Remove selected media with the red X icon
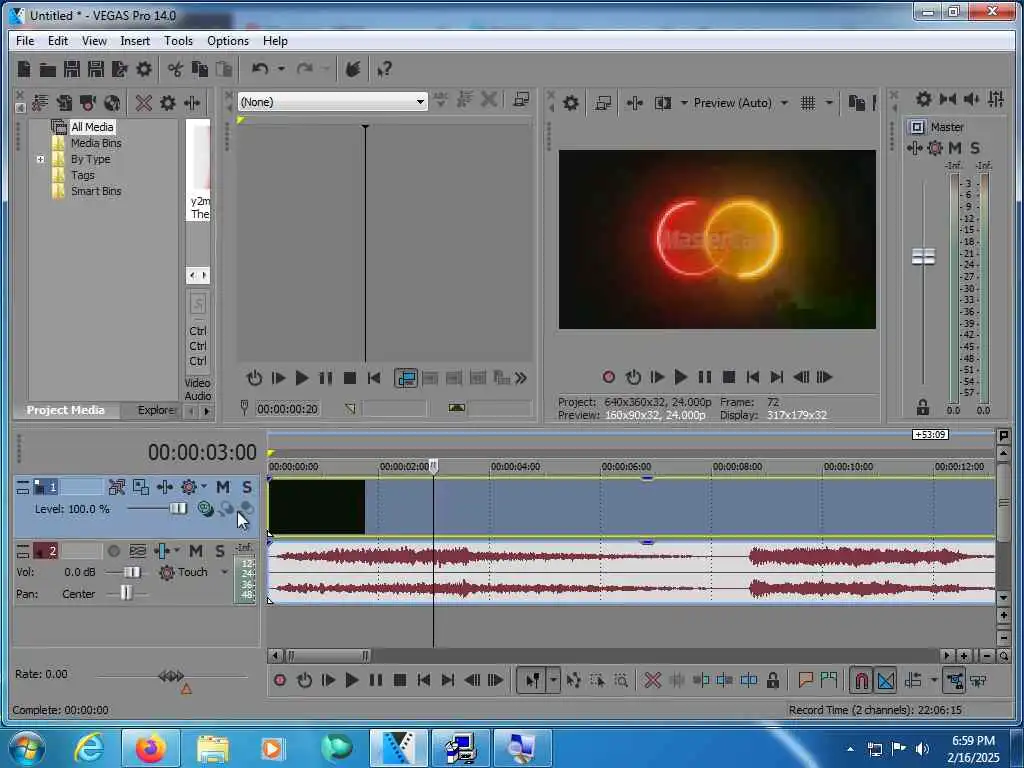This screenshot has height=768, width=1024. (x=144, y=103)
